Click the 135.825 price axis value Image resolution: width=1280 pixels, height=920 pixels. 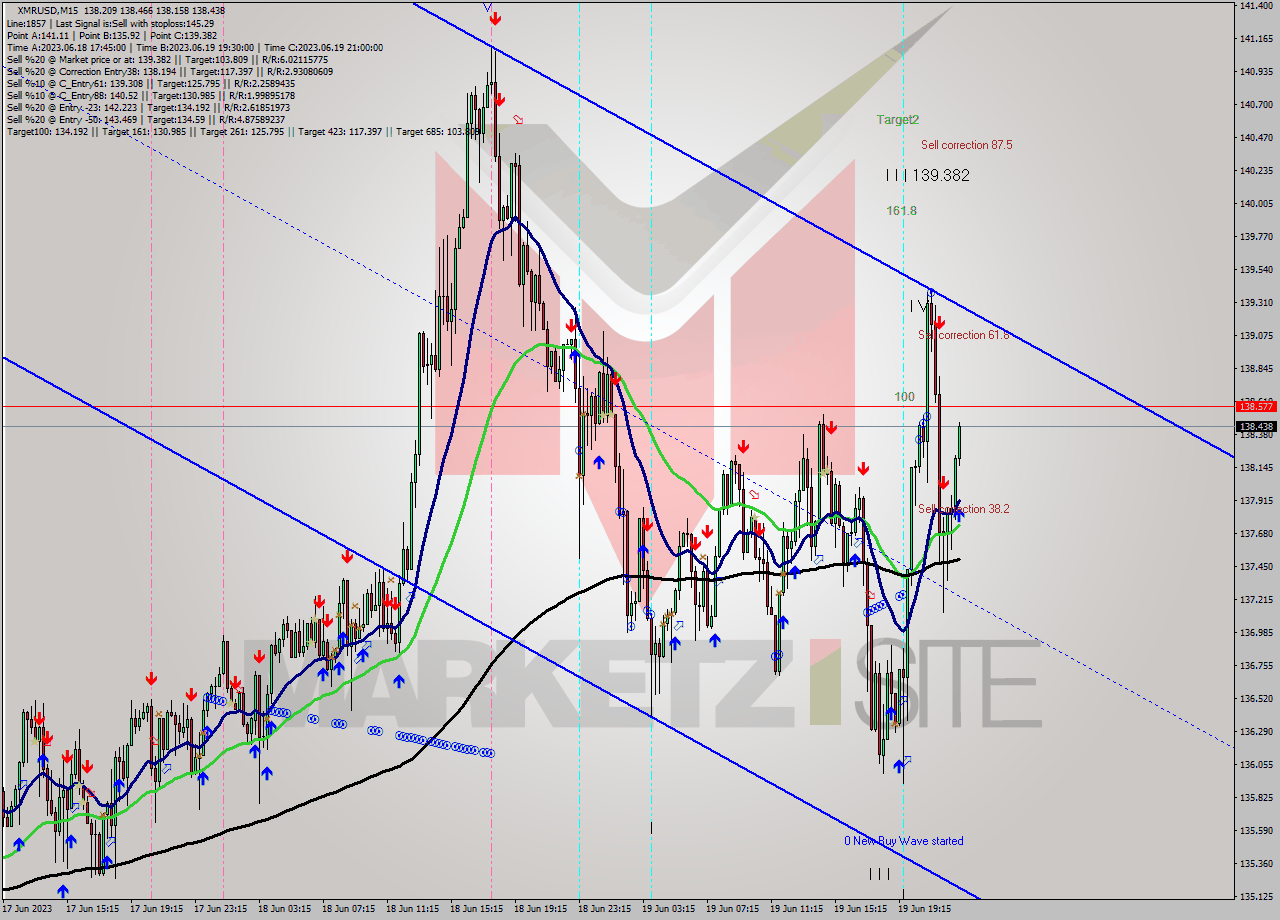coord(1255,797)
